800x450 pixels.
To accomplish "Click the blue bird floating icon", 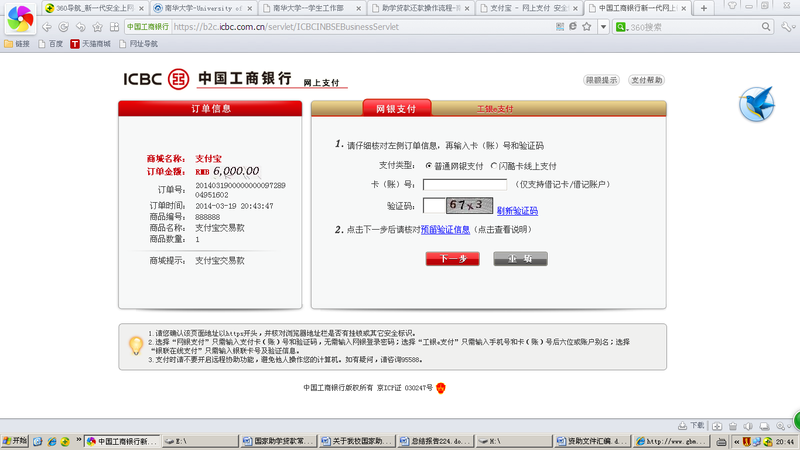I will (x=757, y=104).
